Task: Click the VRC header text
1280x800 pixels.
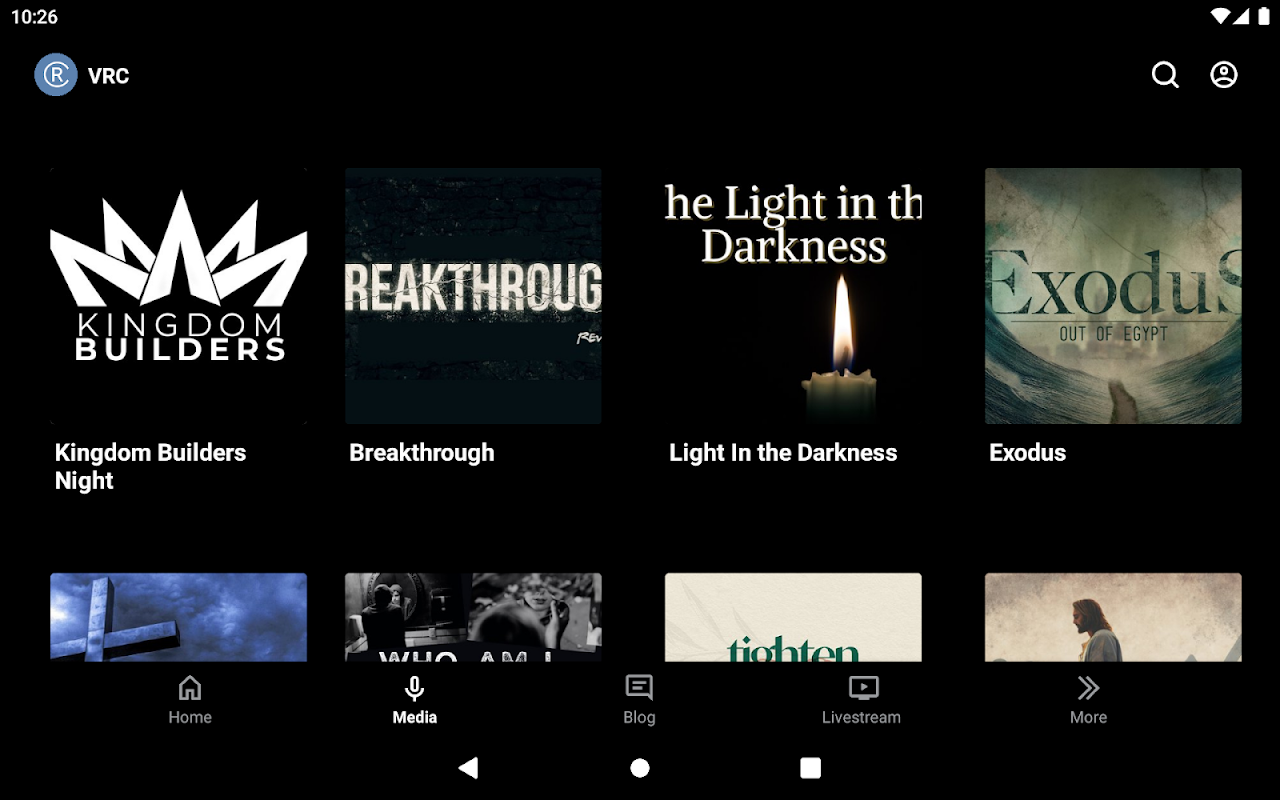Action: tap(108, 76)
